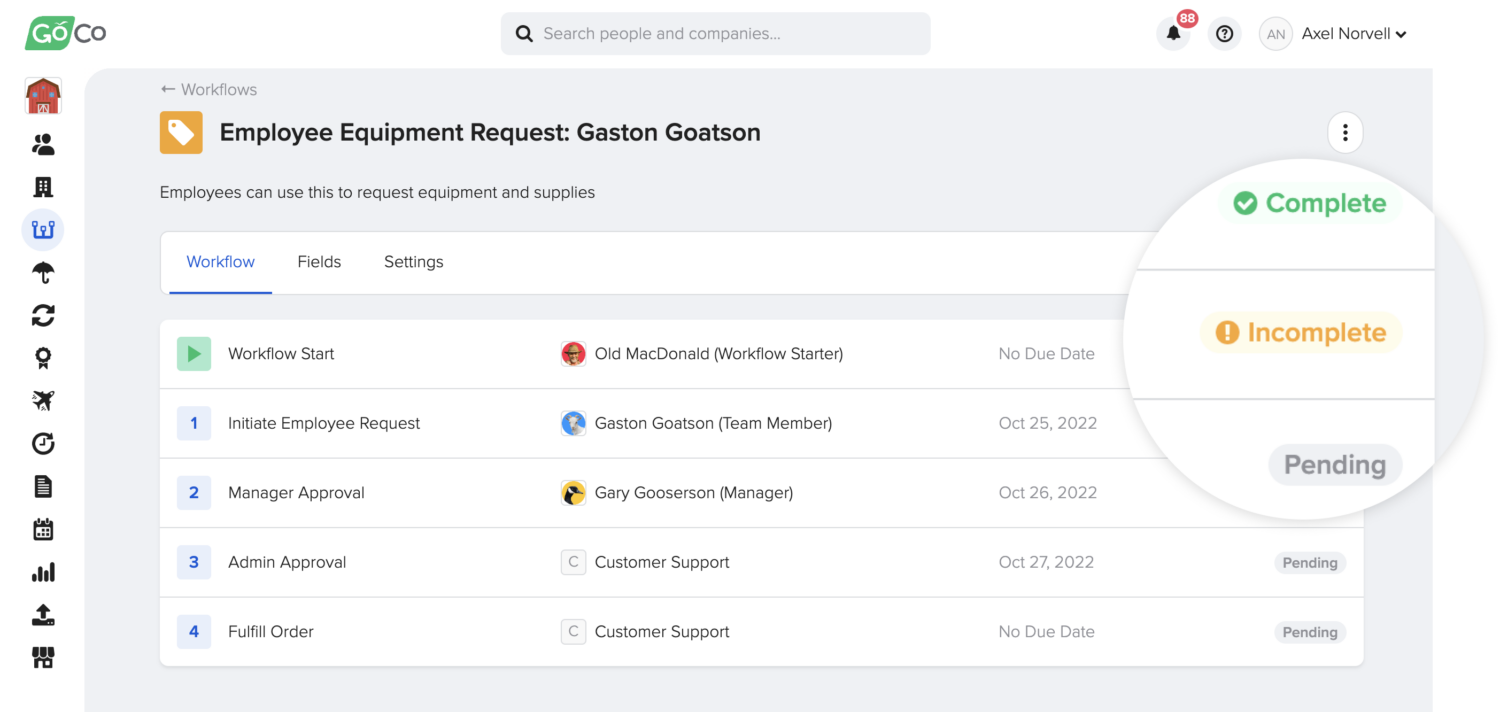Open the notifications bell
1500x712 pixels.
click(x=1173, y=34)
